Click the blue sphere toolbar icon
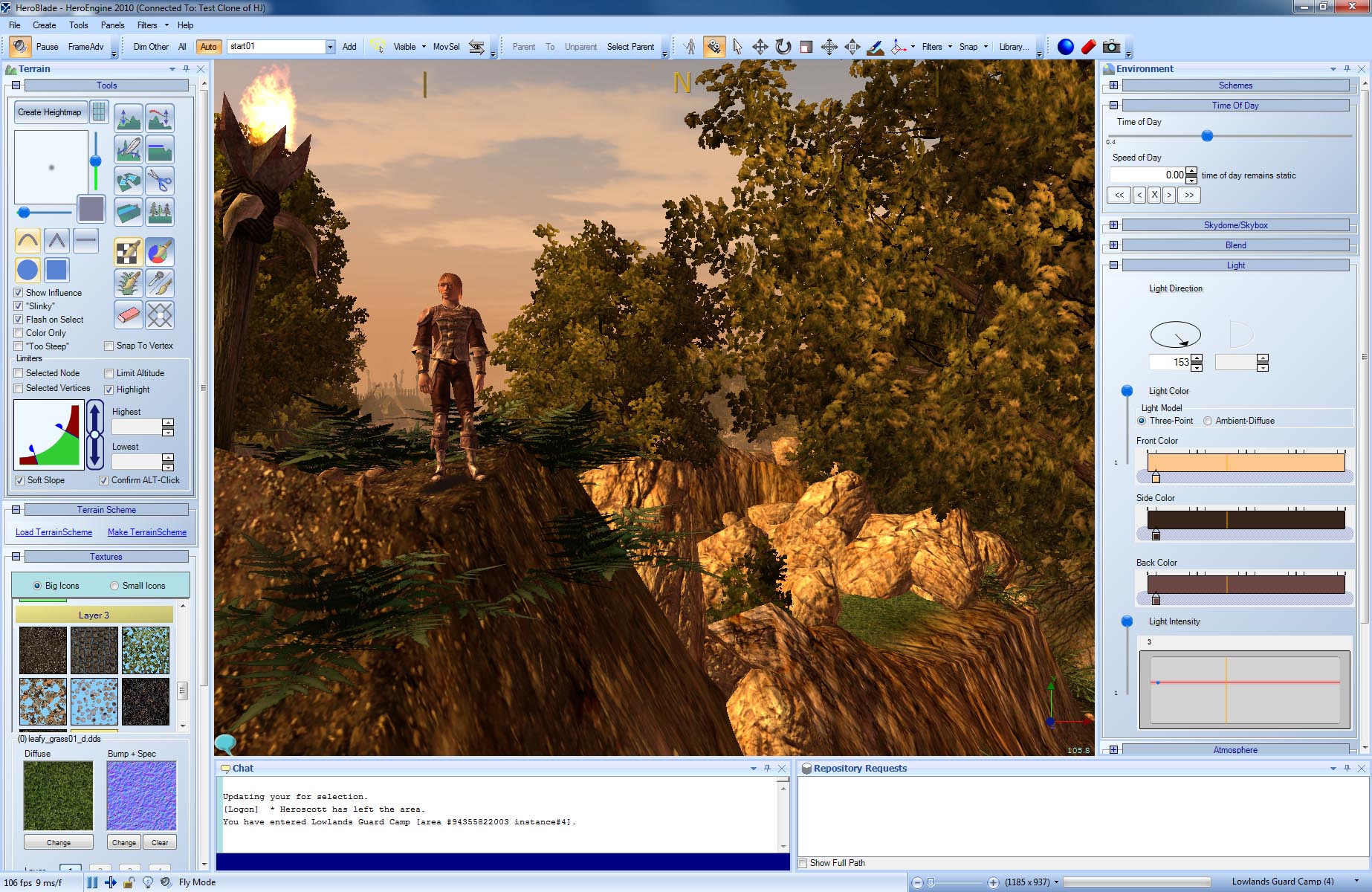Screen dimensions: 1372x892 coord(1065,47)
